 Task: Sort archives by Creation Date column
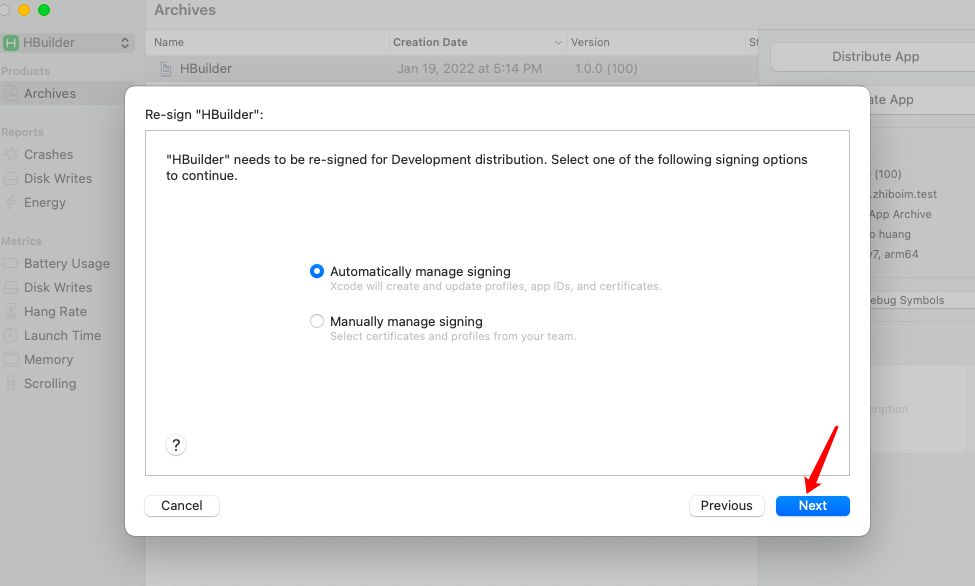click(430, 42)
